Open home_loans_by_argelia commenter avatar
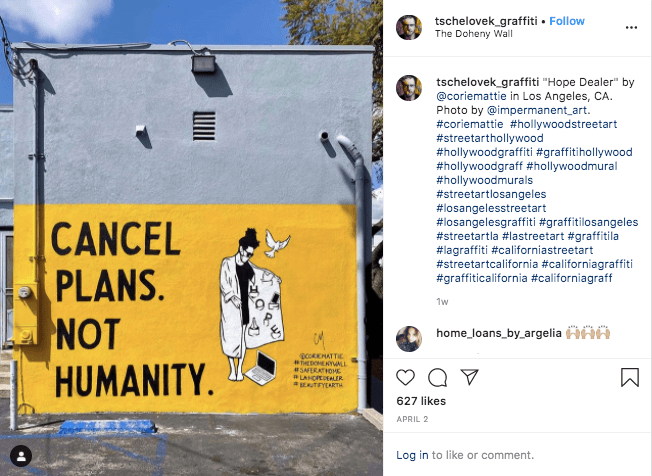Viewport: 652px width, 476px height. [409, 338]
